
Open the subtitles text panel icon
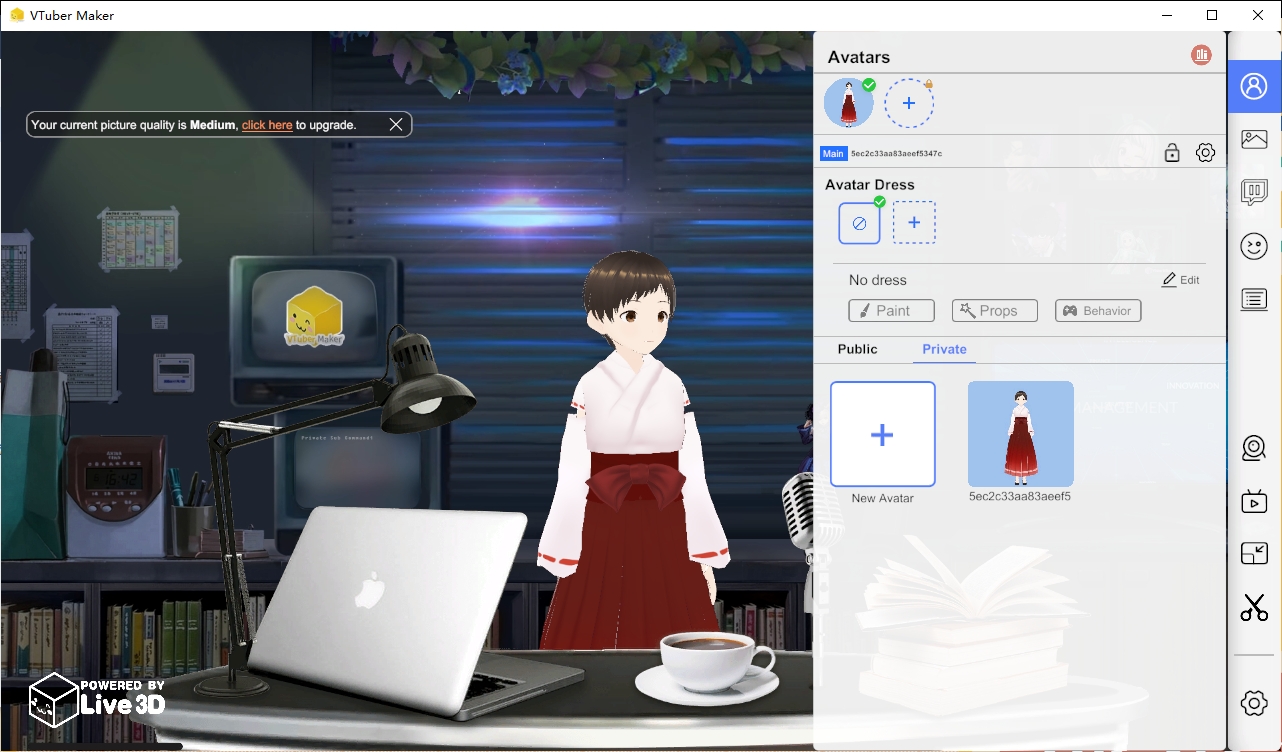pyautogui.click(x=1254, y=299)
